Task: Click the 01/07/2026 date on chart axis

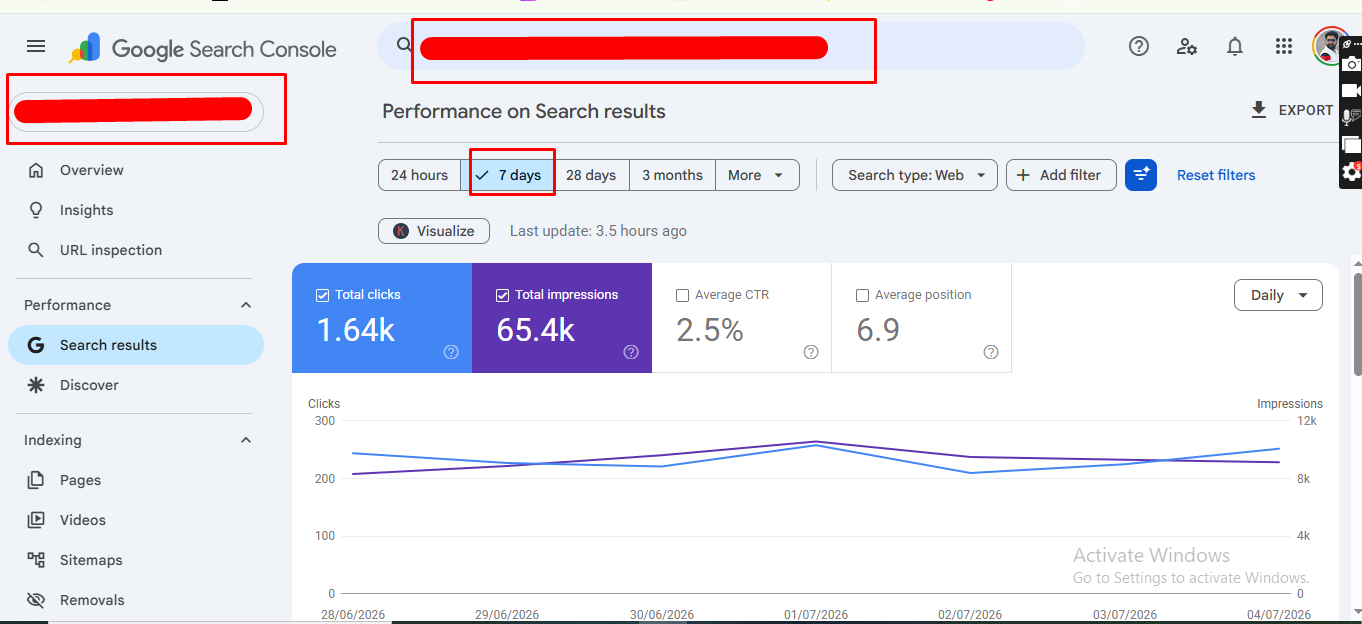Action: click(815, 614)
